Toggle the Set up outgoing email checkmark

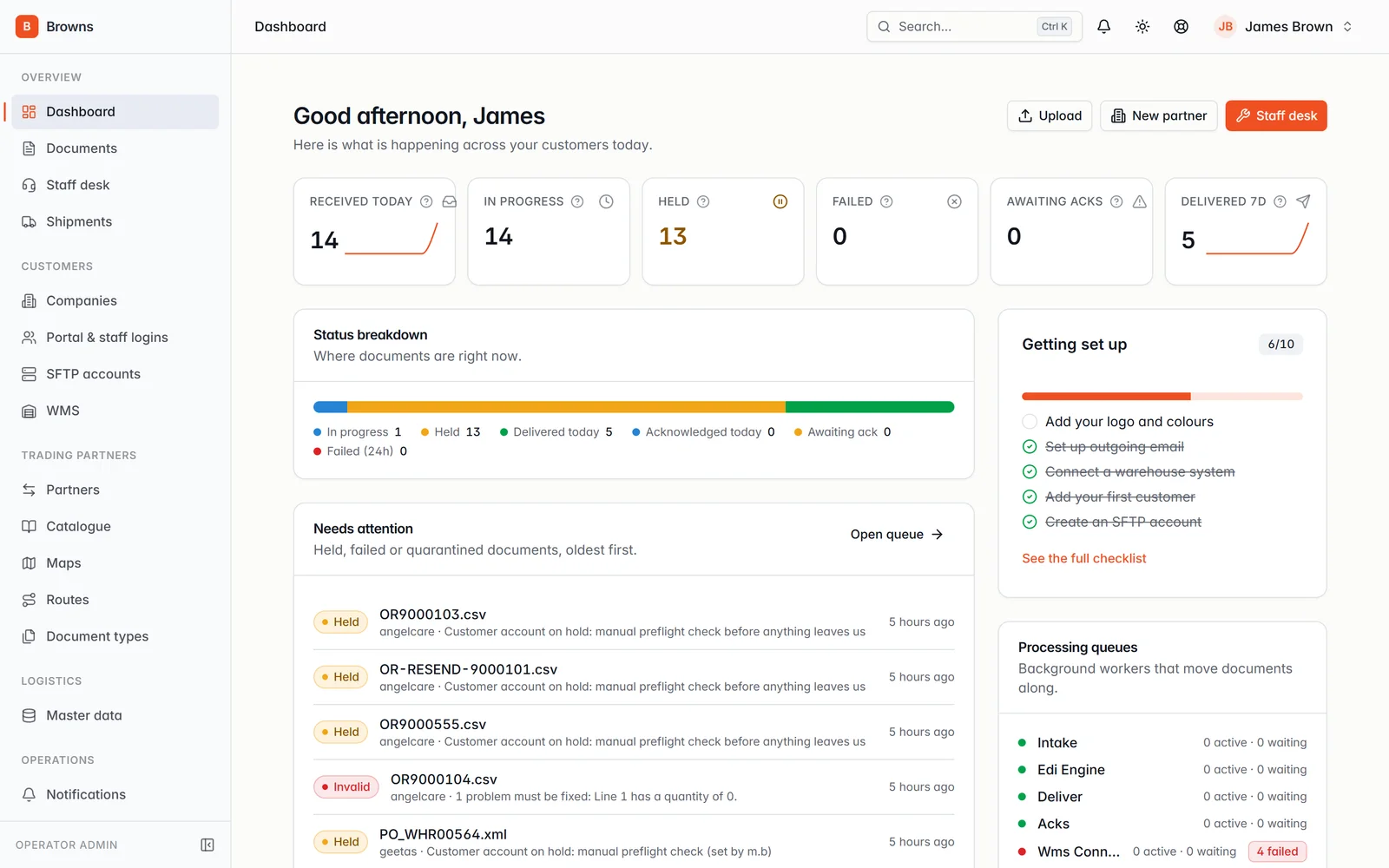click(x=1030, y=447)
